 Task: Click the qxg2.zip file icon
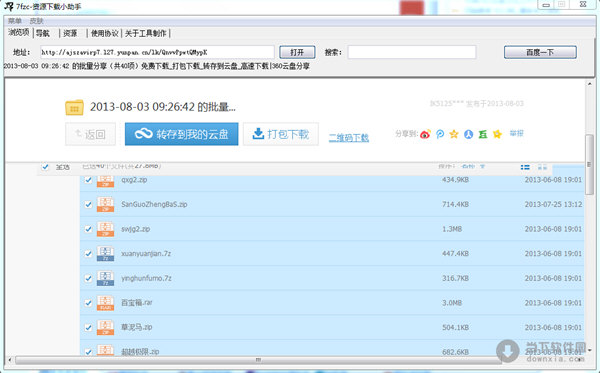105,181
